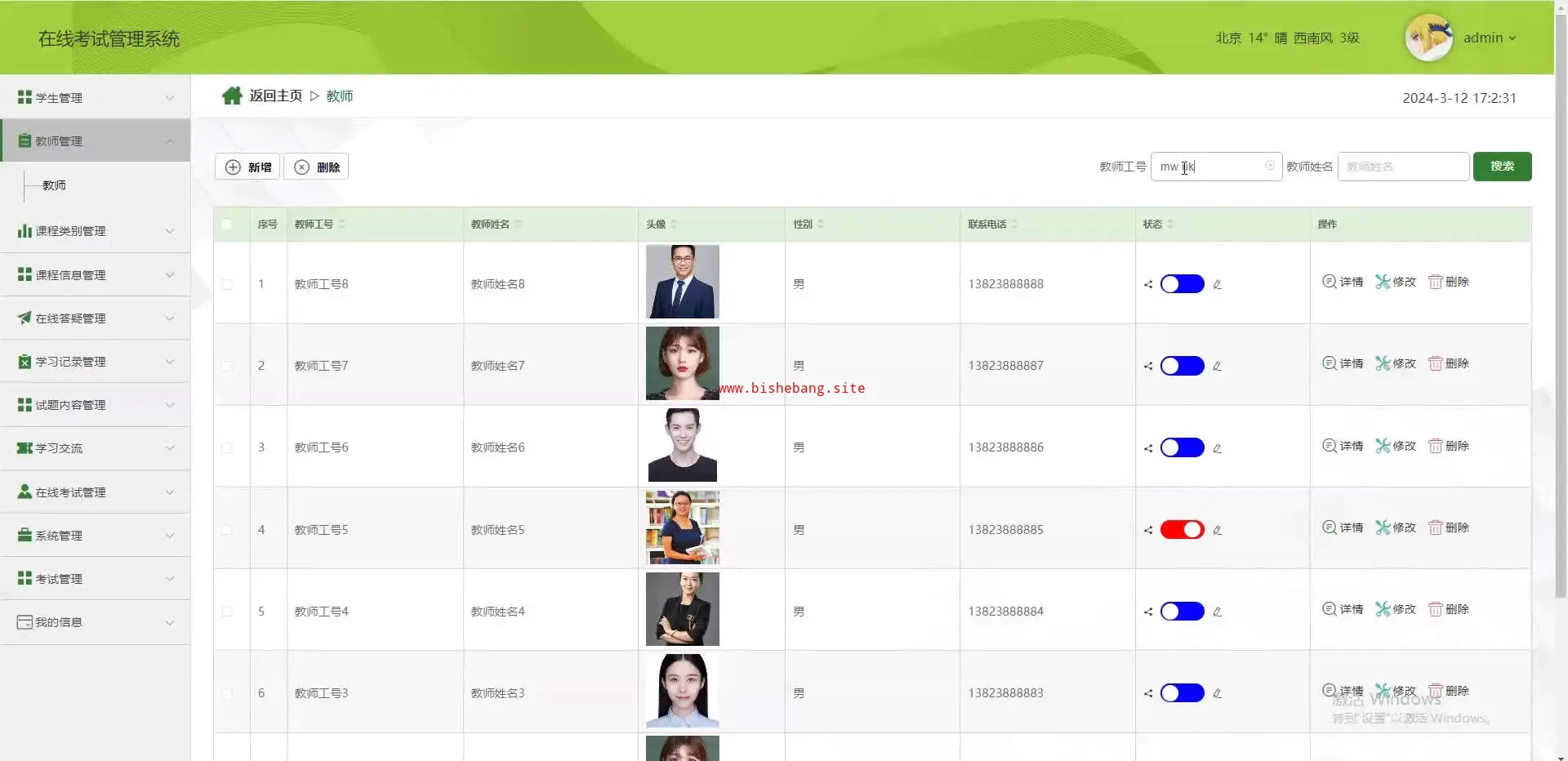The height and width of the screenshot is (761, 1568).
Task: Delete the row for 教师工号5
Action: (1448, 527)
